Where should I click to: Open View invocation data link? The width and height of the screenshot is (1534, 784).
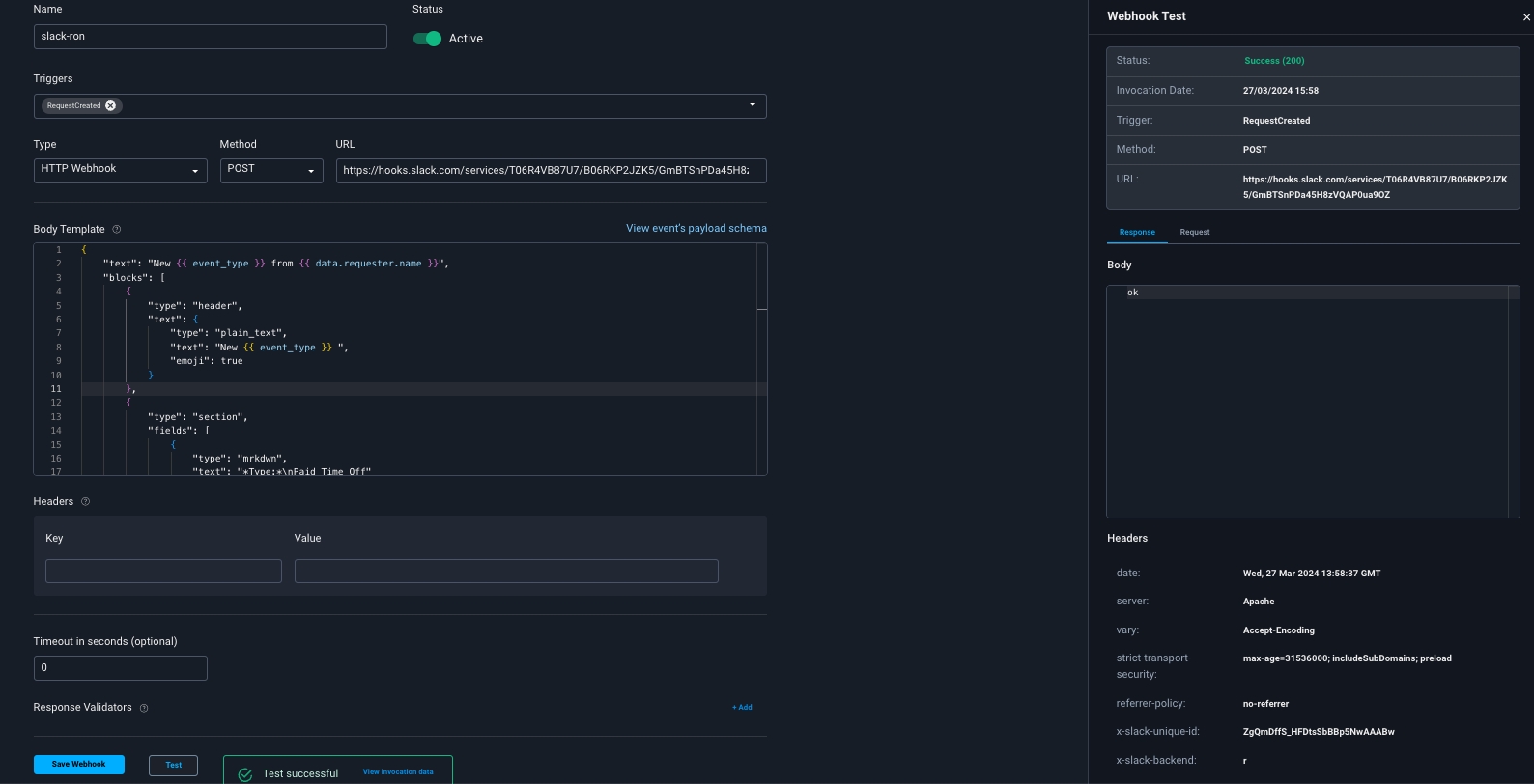[x=398, y=772]
